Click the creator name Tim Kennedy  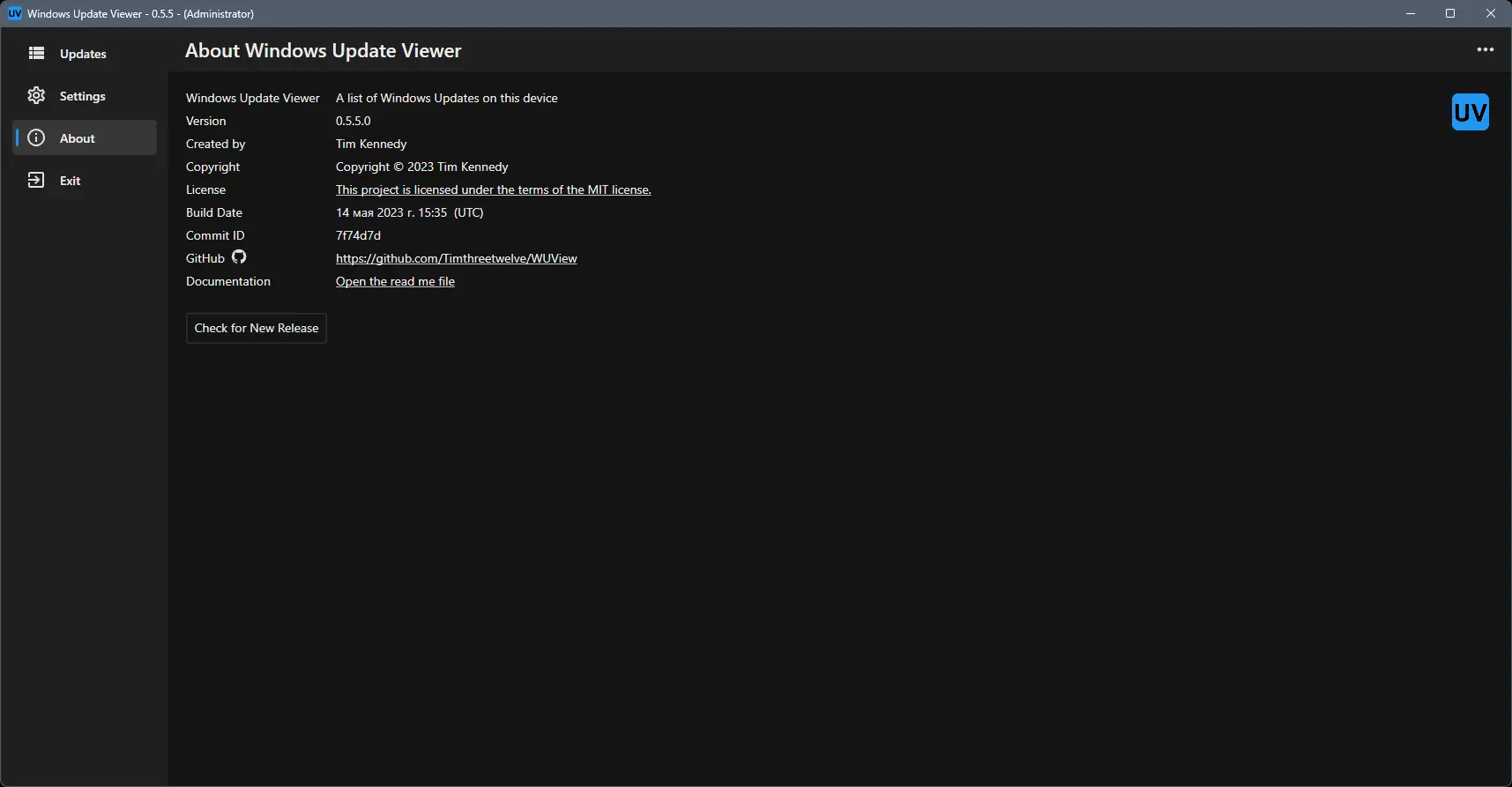[371, 144]
